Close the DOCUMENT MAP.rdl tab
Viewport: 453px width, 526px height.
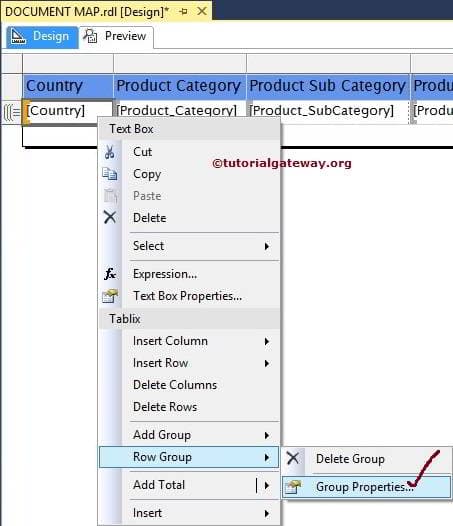point(202,11)
